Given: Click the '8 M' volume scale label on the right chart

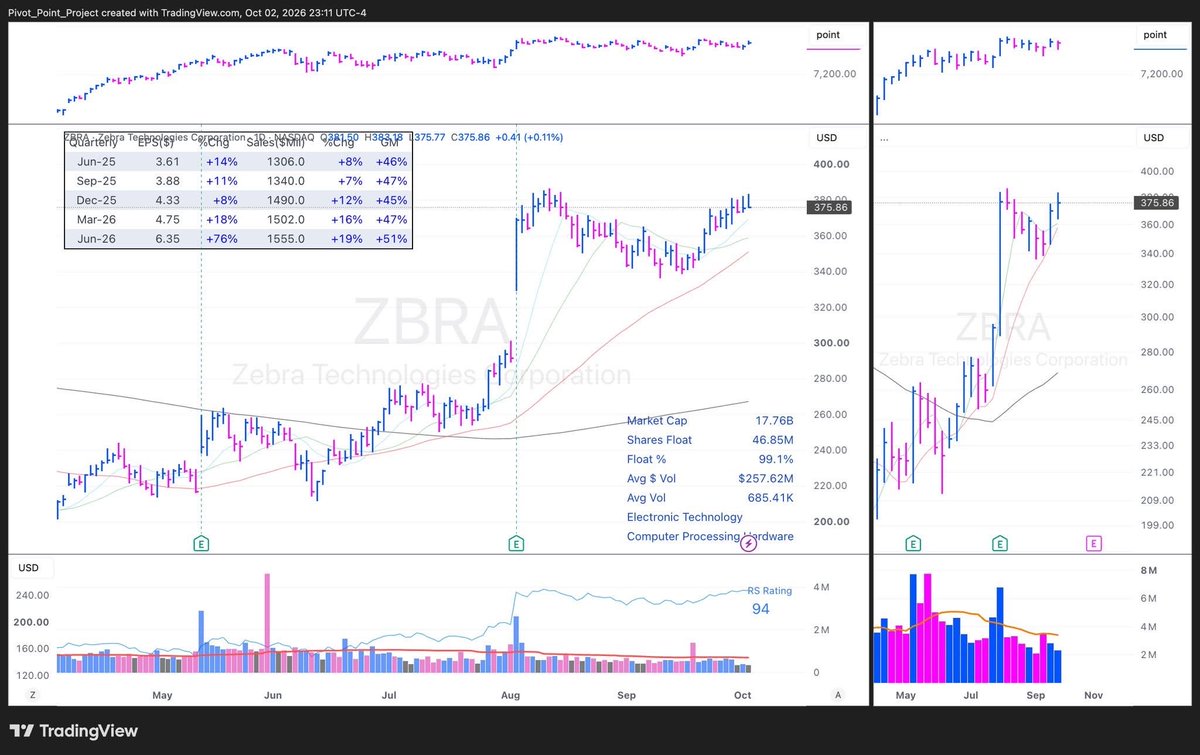Looking at the screenshot, I should coord(1150,571).
